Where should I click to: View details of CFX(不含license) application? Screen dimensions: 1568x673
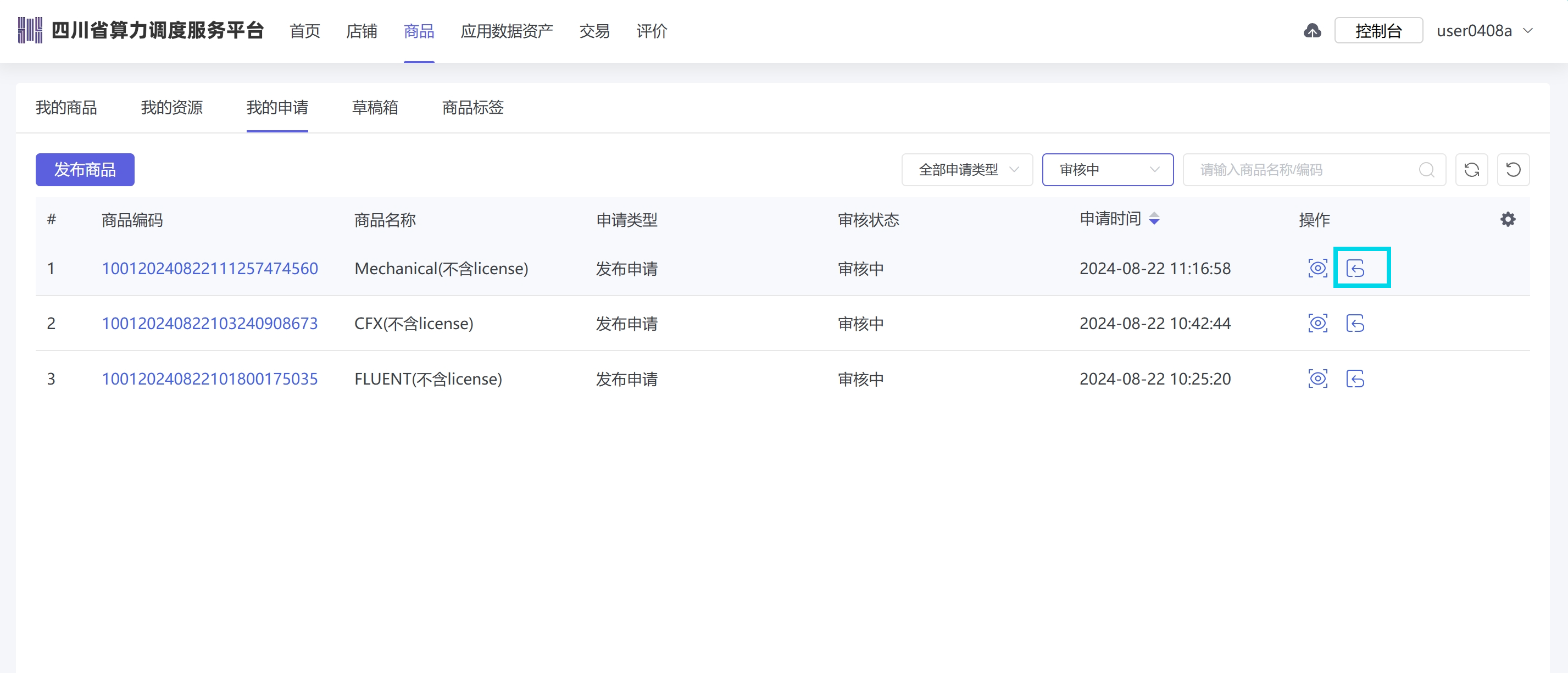click(x=1318, y=323)
